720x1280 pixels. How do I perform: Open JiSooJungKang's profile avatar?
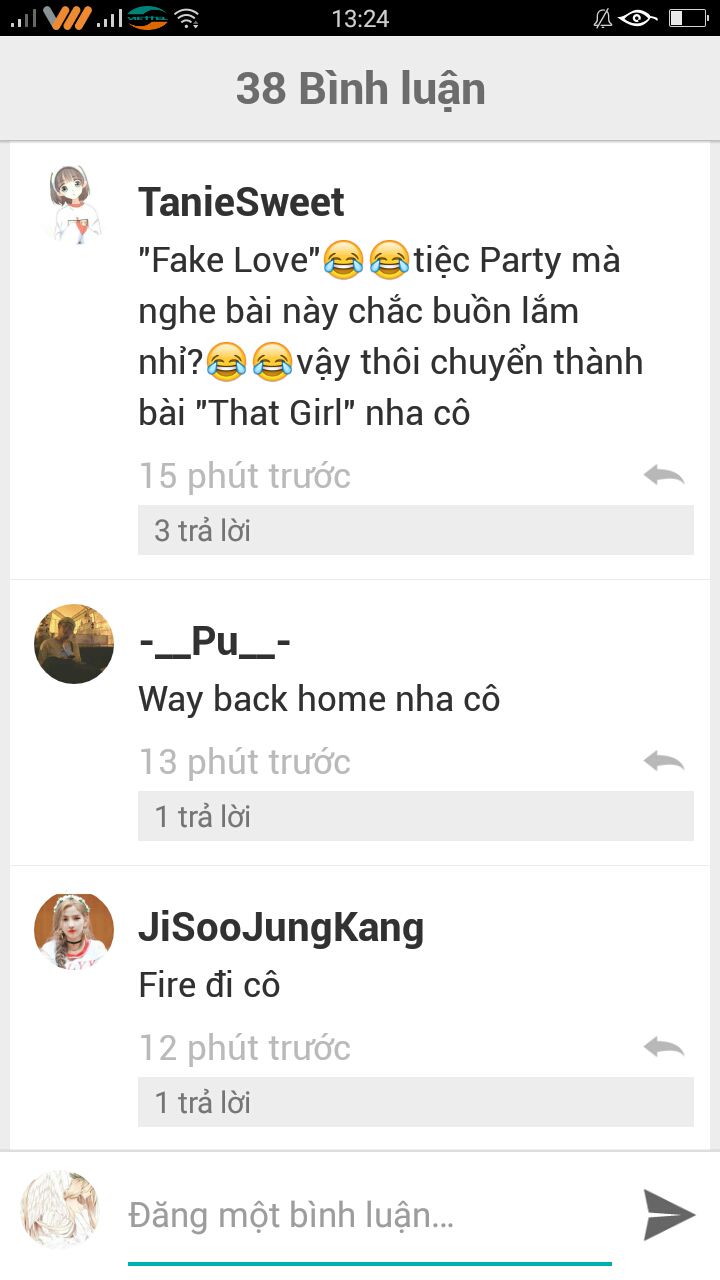pos(74,931)
